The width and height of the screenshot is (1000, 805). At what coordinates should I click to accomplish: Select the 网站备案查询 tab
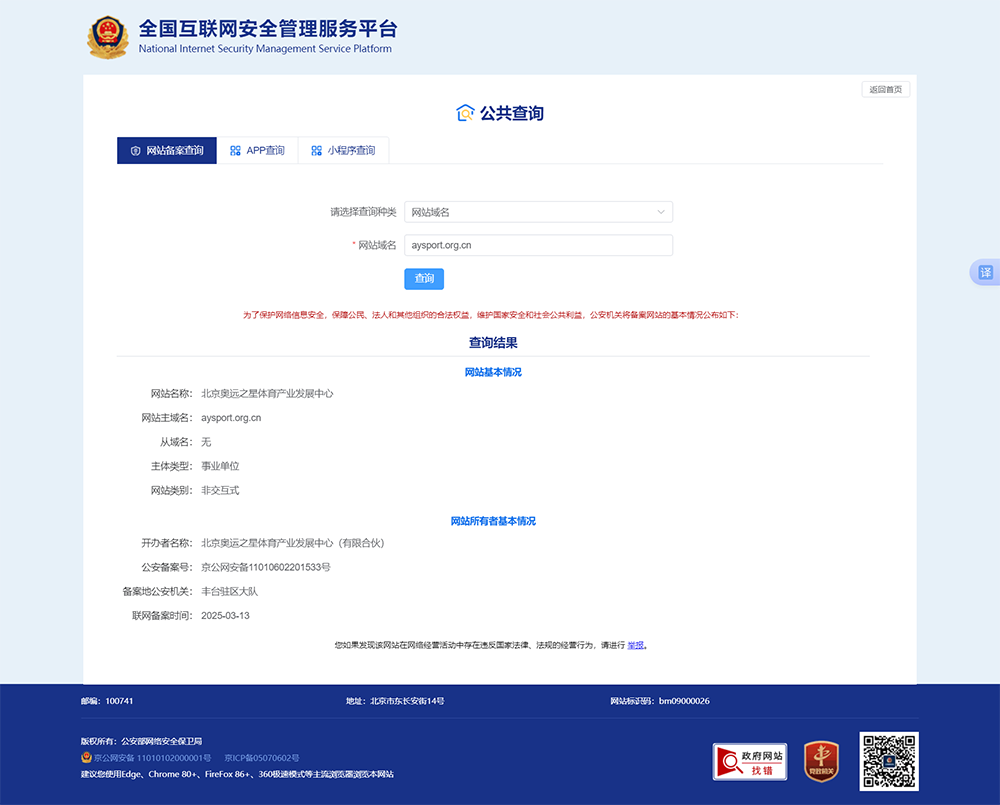[166, 151]
